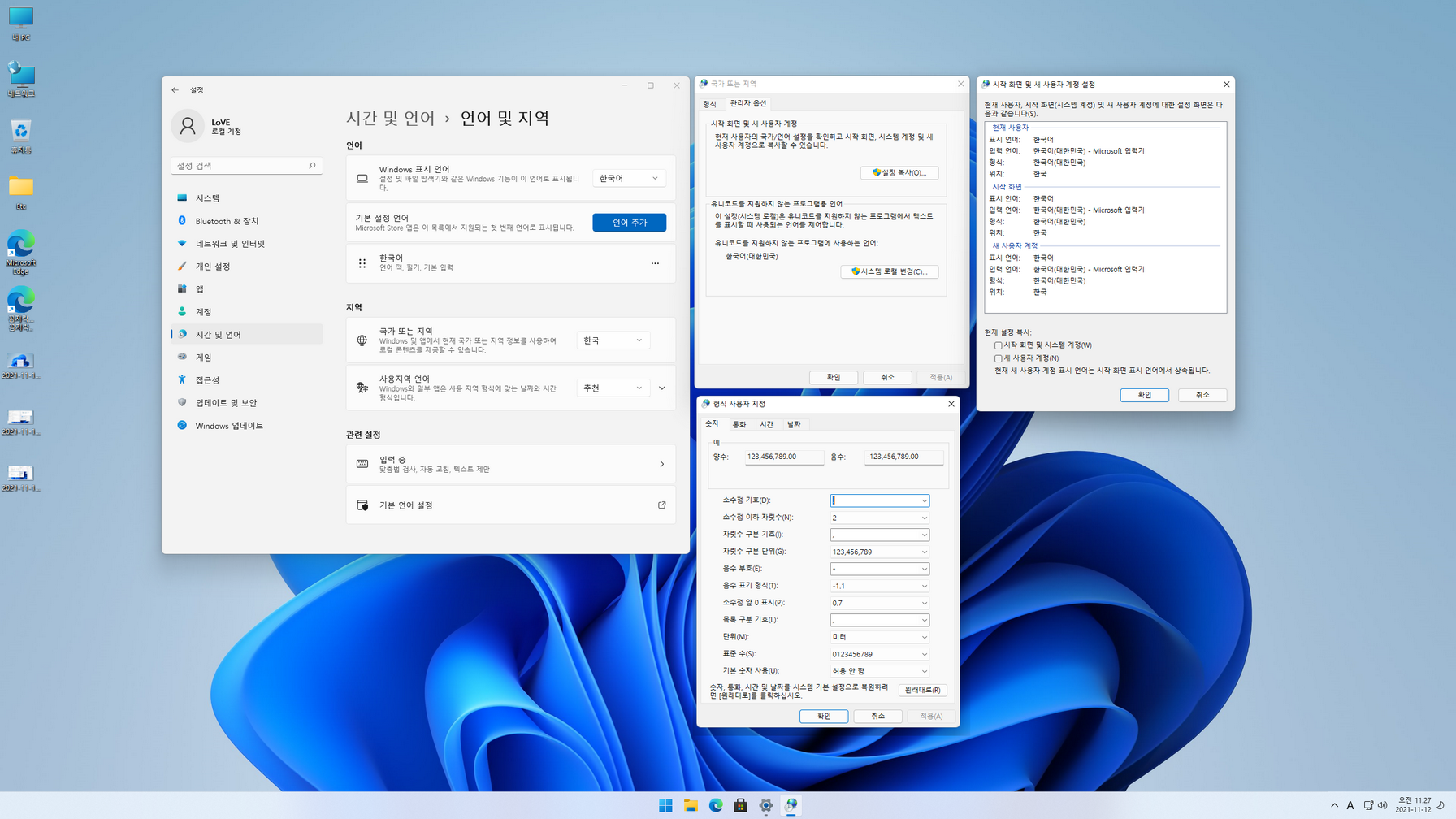The height and width of the screenshot is (819, 1456).
Task: Select 관리자 옵션 tab
Action: [748, 103]
